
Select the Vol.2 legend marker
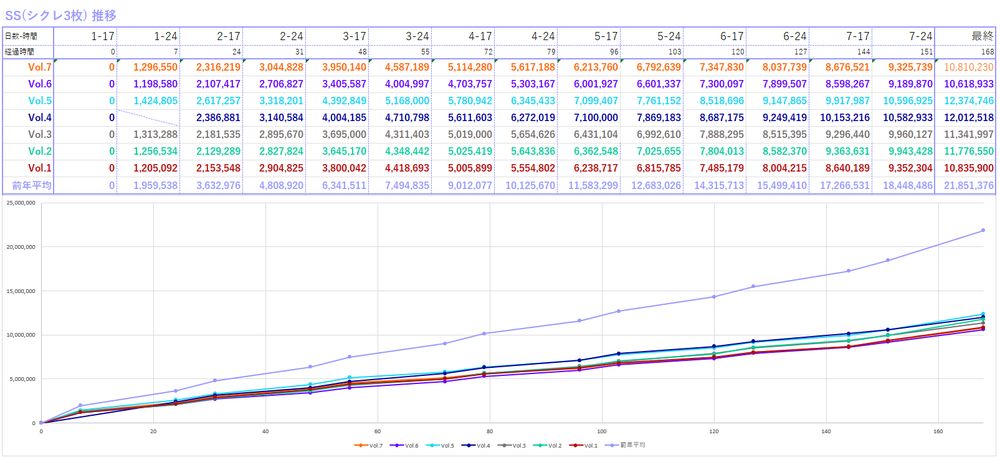click(540, 445)
